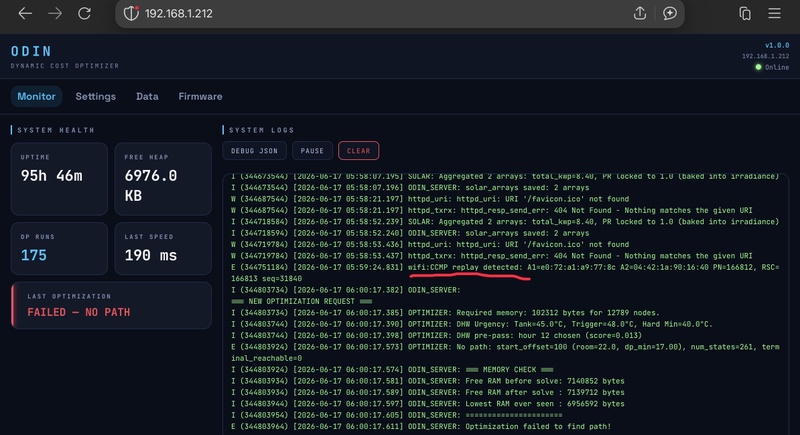The image size is (800, 435).
Task: Click the wifi:CCMP replay detected log line
Action: [x=505, y=273]
